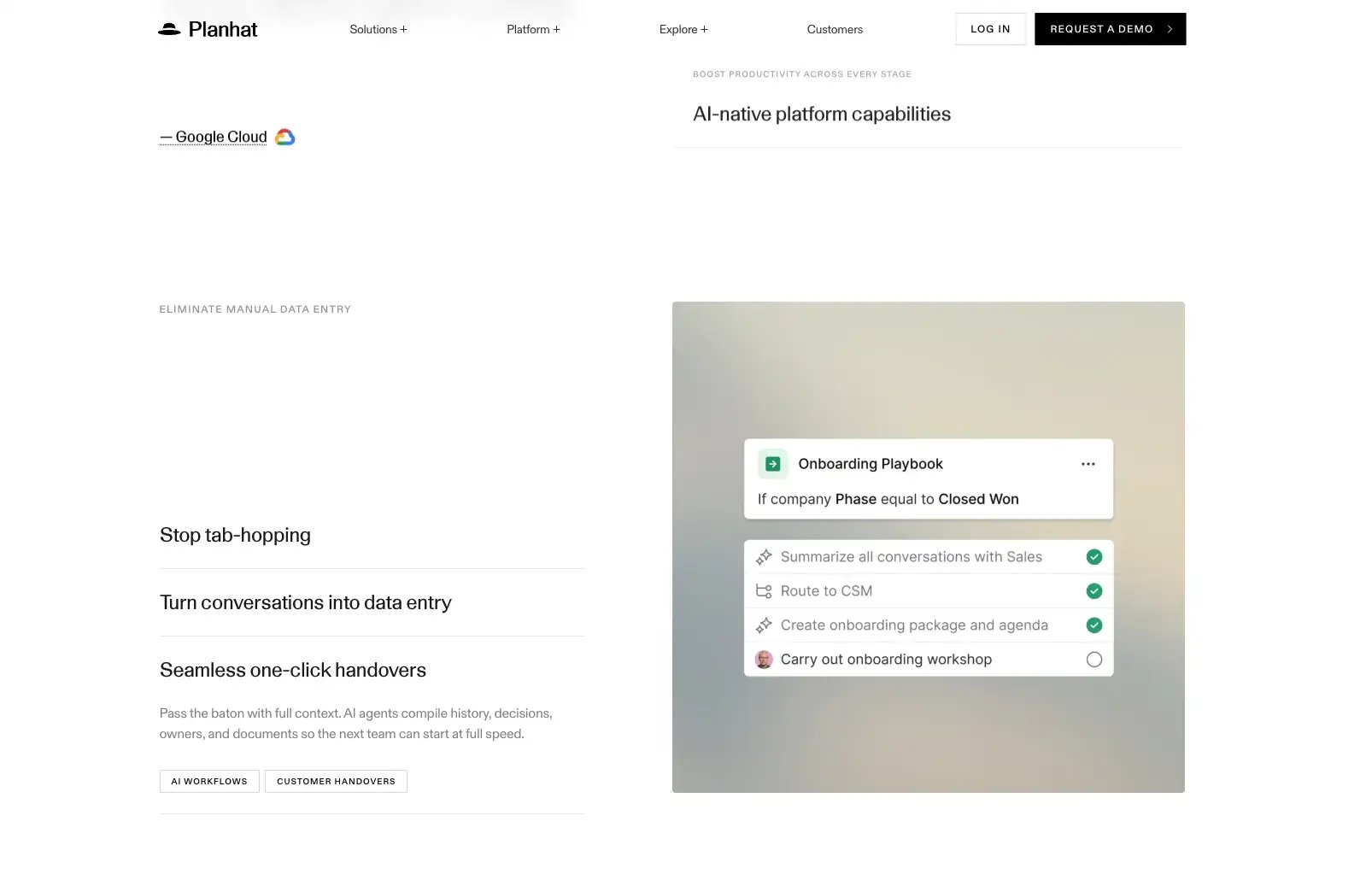This screenshot has height=886, width=1372.
Task: Click the Planhat hat logo icon
Action: tap(169, 29)
